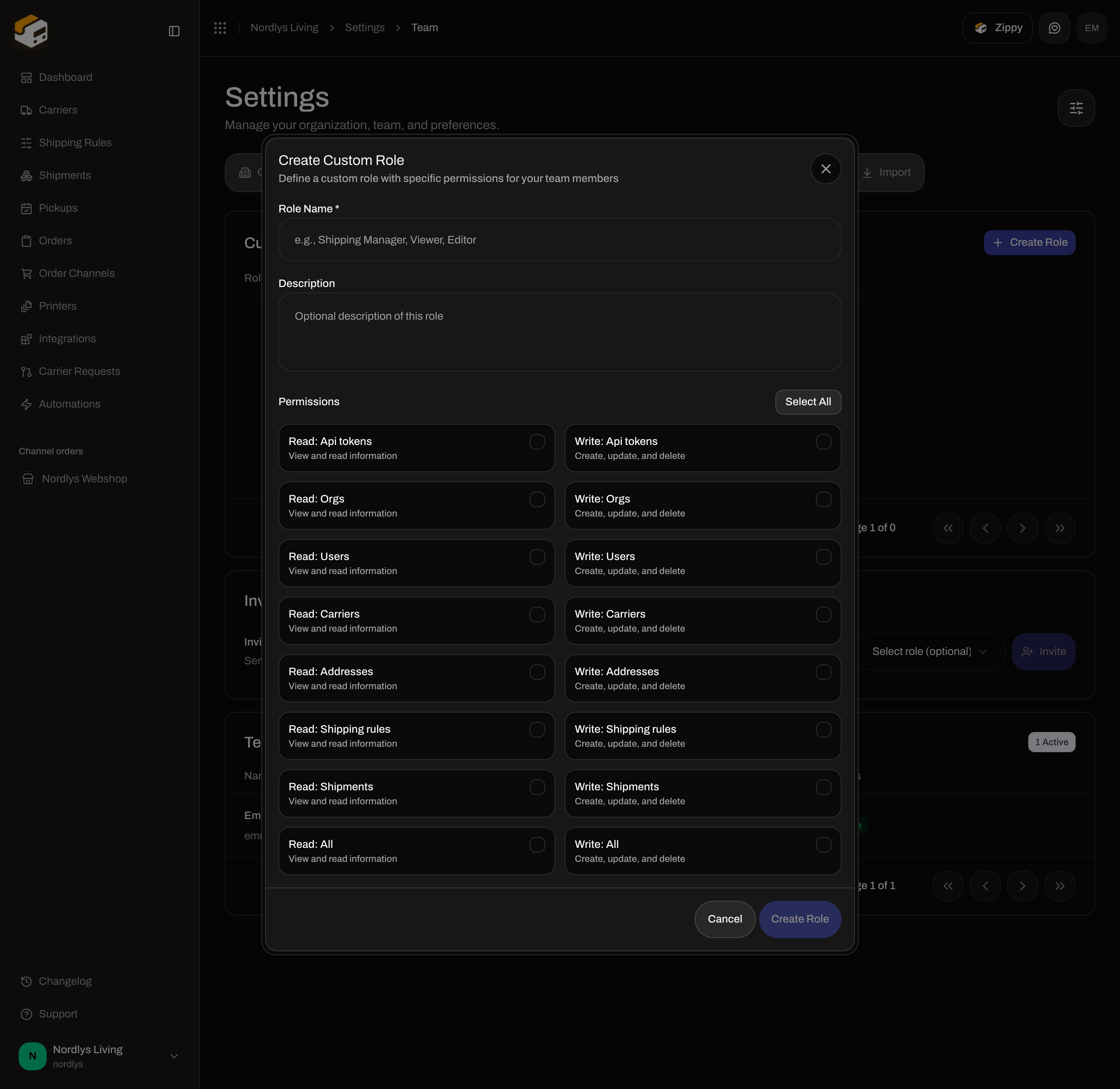Click Select All permissions button

tap(808, 401)
